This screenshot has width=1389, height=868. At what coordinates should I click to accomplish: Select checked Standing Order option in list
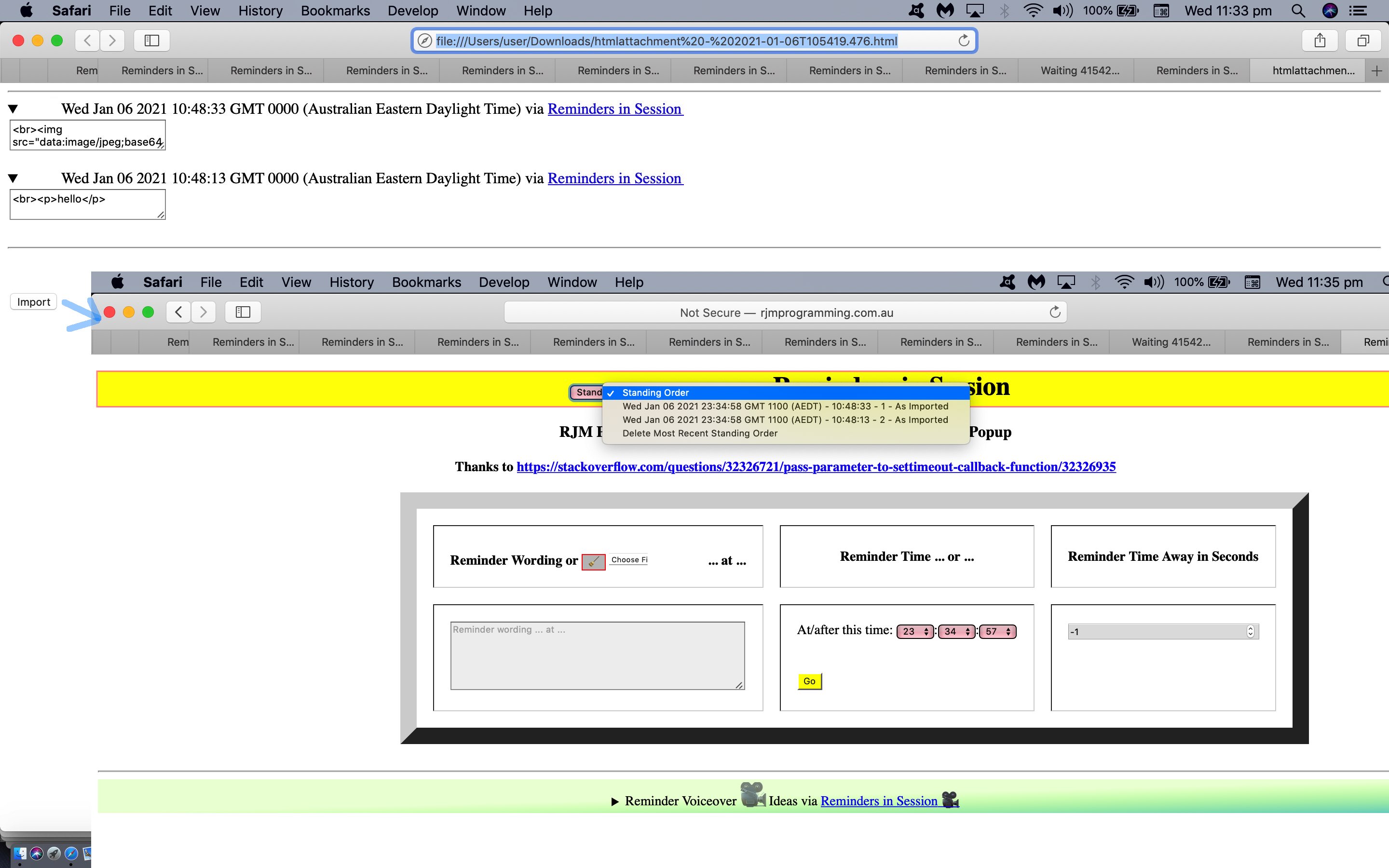pyautogui.click(x=786, y=393)
